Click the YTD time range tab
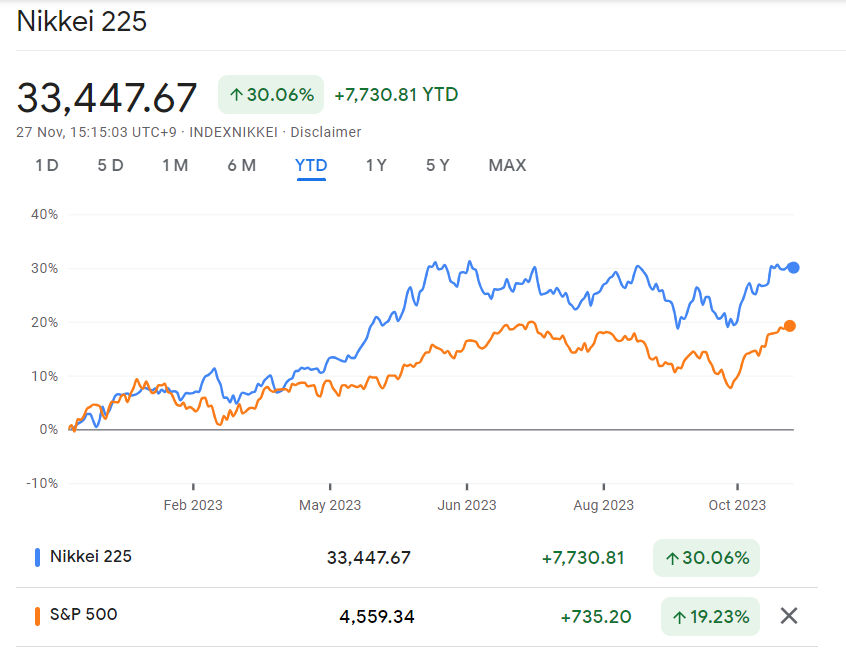846x650 pixels. pyautogui.click(x=311, y=165)
